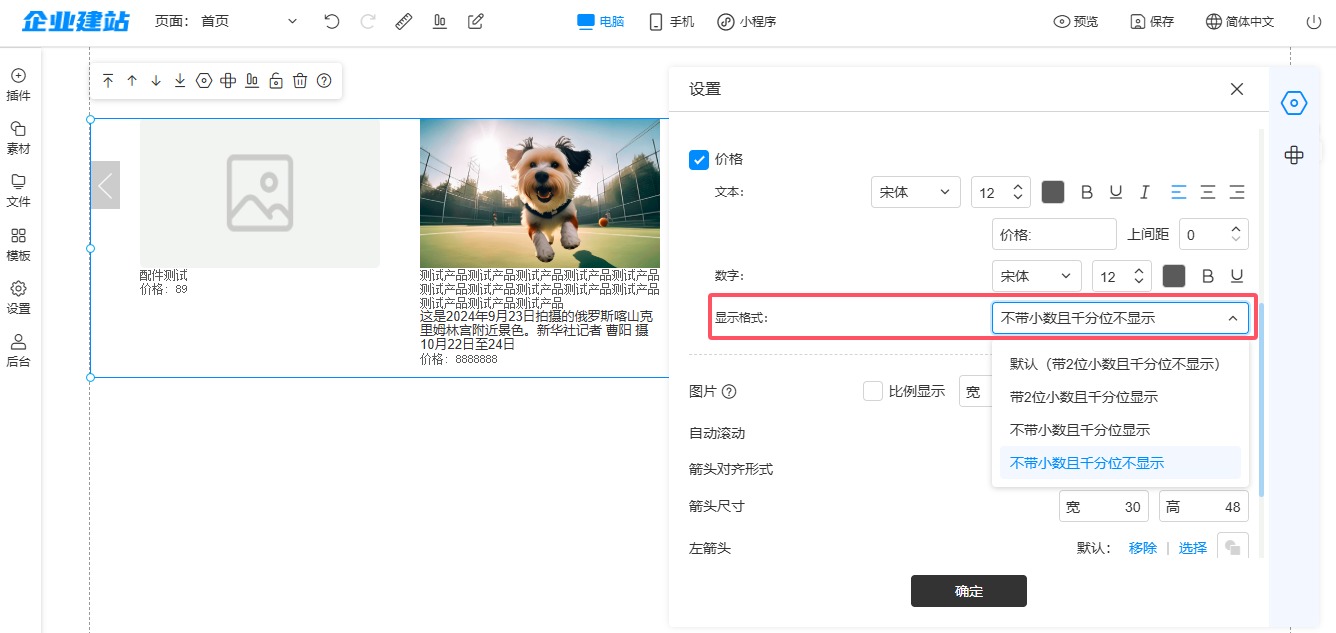This screenshot has width=1336, height=633.
Task: Expand the text font 宋体 dropdown
Action: pos(915,192)
